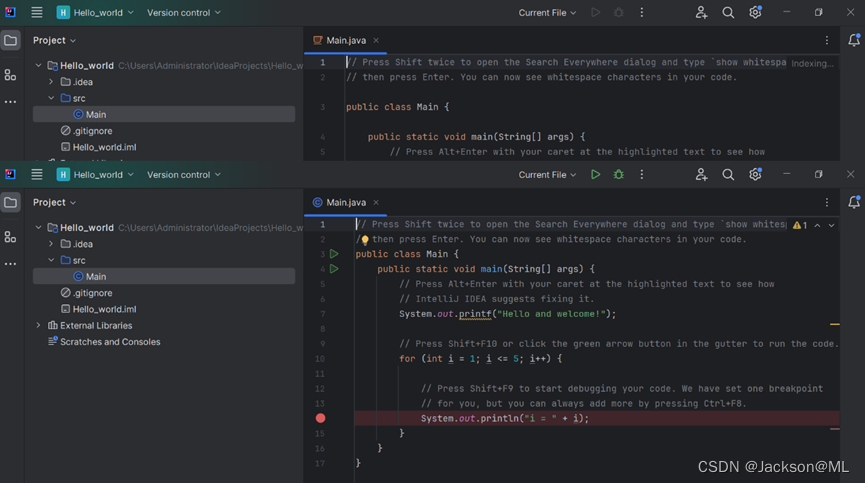Open Current File dropdown in lower window

tap(547, 174)
